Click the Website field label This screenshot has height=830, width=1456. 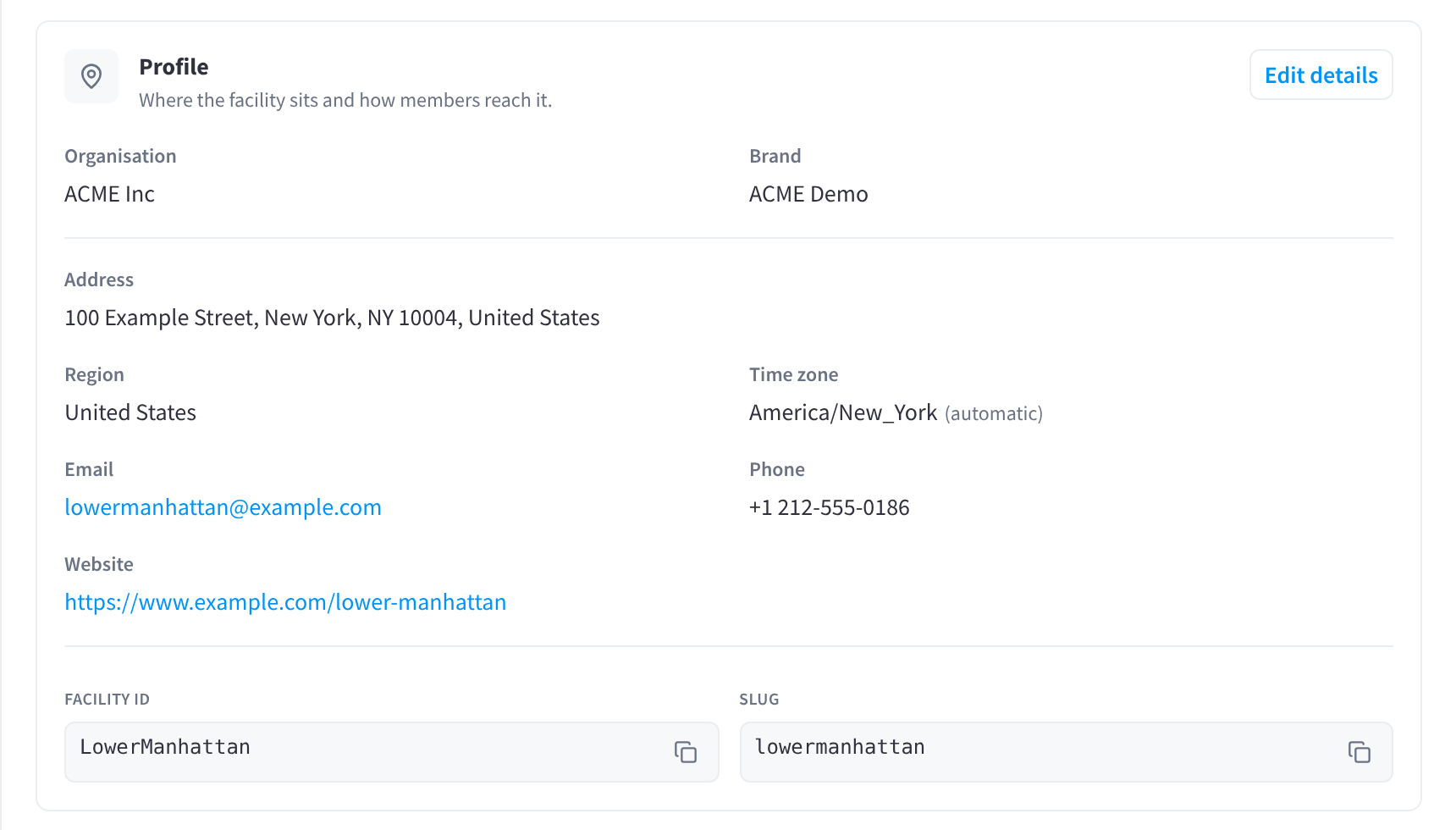coord(99,564)
